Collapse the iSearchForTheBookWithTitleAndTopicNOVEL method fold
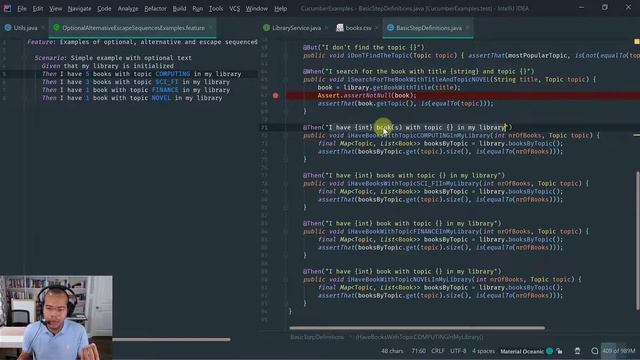The image size is (640, 360). pos(285,80)
